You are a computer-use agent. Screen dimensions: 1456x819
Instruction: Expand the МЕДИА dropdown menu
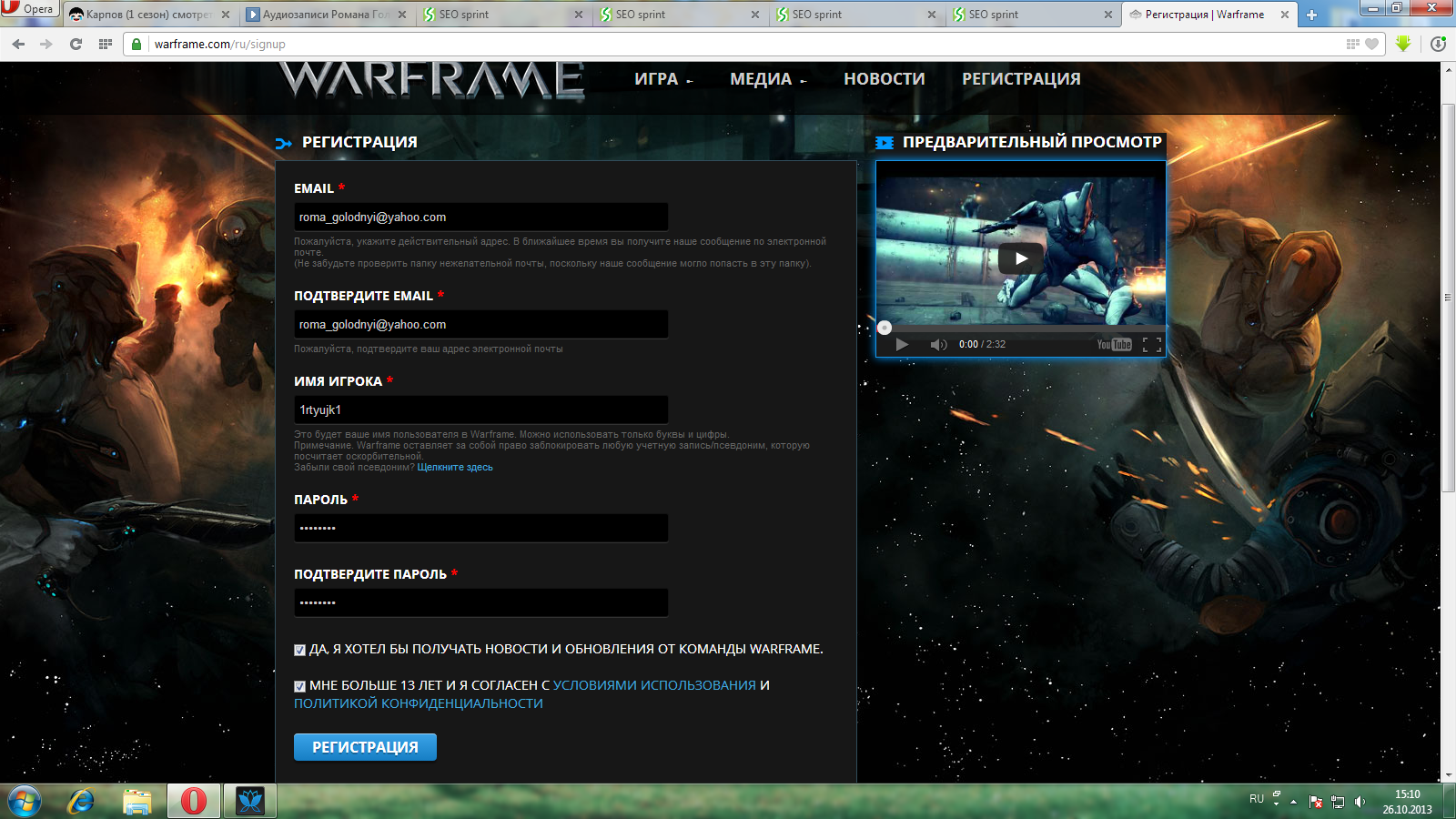(x=768, y=79)
